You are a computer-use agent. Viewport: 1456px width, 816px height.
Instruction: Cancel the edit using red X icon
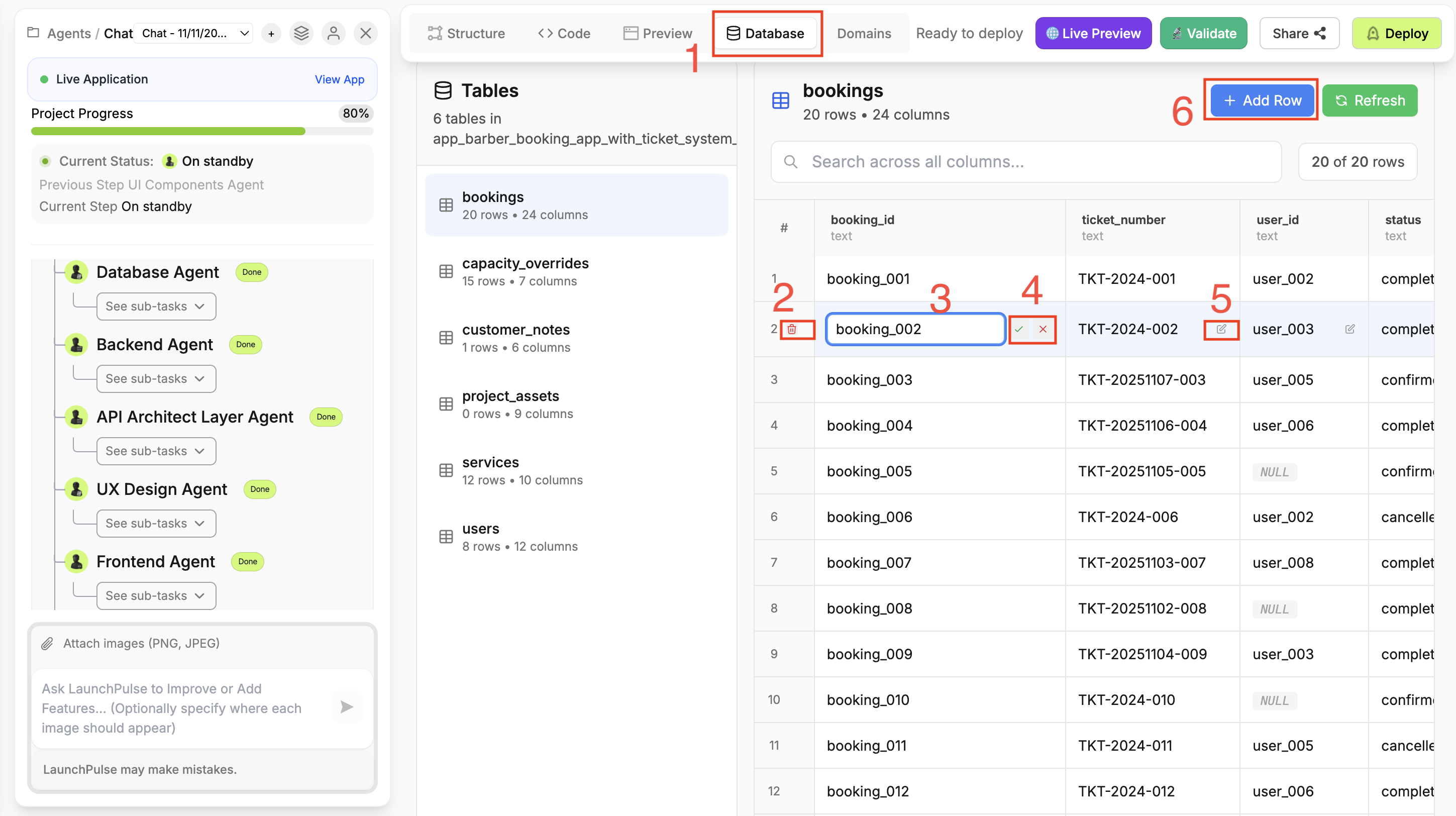tap(1044, 329)
